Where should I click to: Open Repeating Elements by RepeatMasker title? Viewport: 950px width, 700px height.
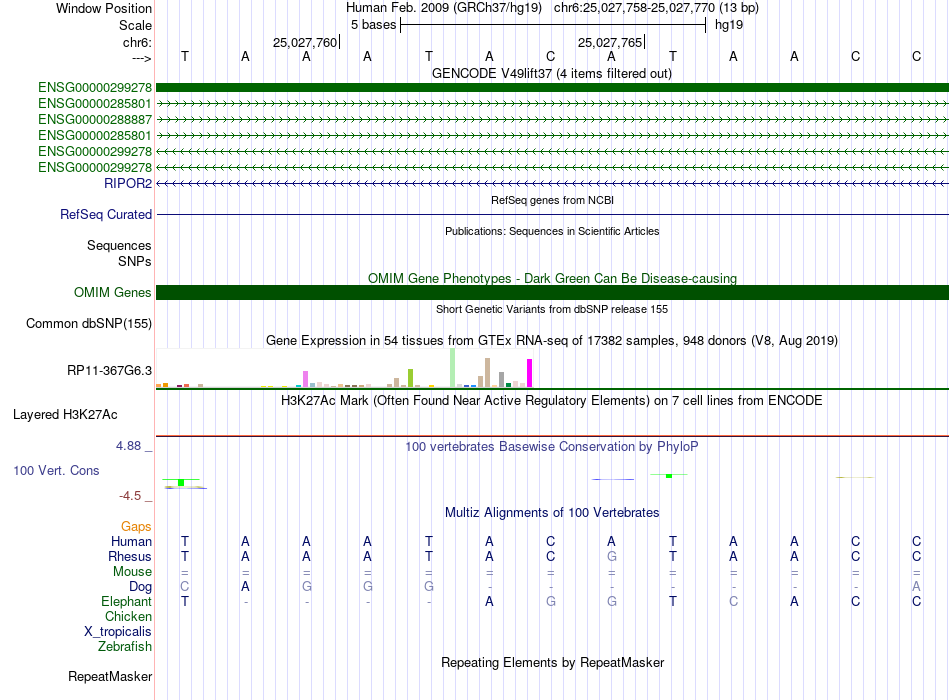pos(553,662)
